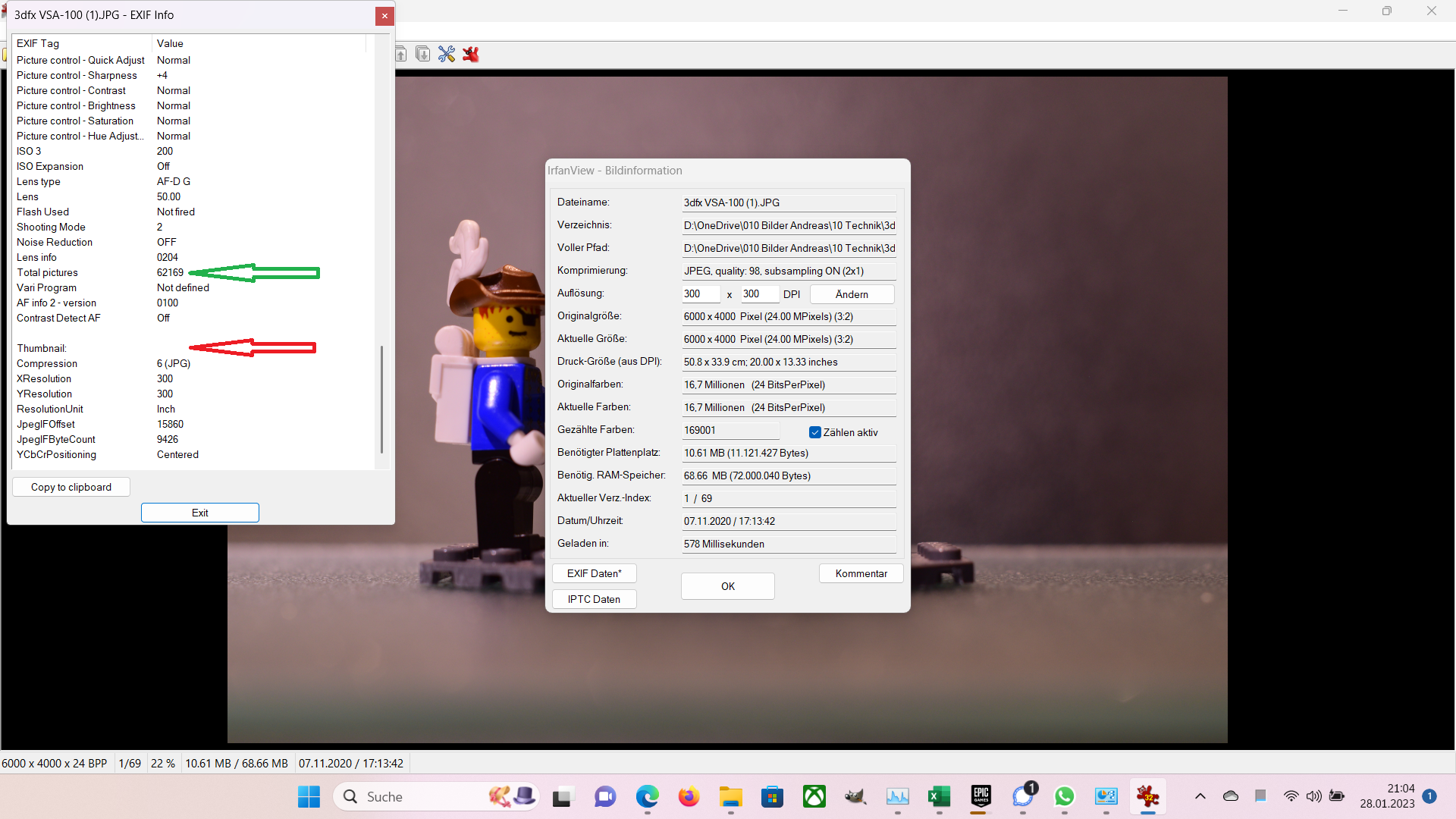
Task: Open Excel from the taskbar
Action: 940,796
